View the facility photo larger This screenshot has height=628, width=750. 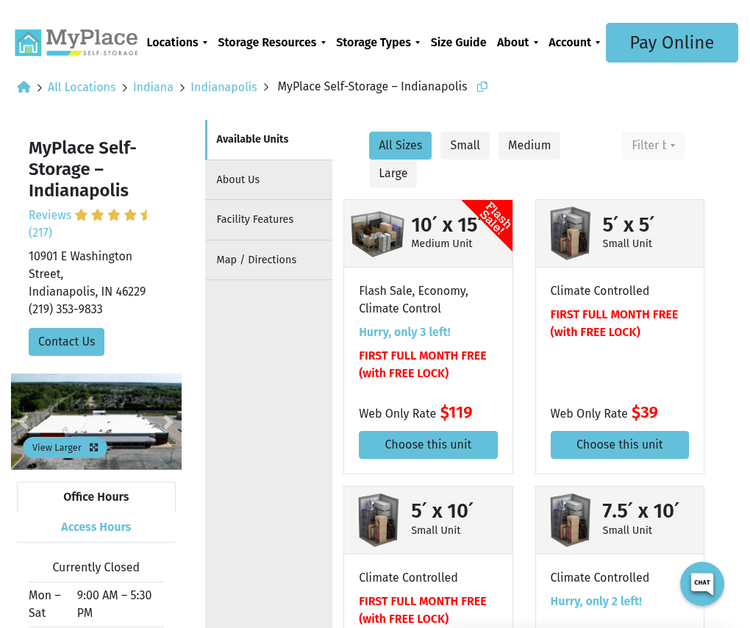[65, 447]
